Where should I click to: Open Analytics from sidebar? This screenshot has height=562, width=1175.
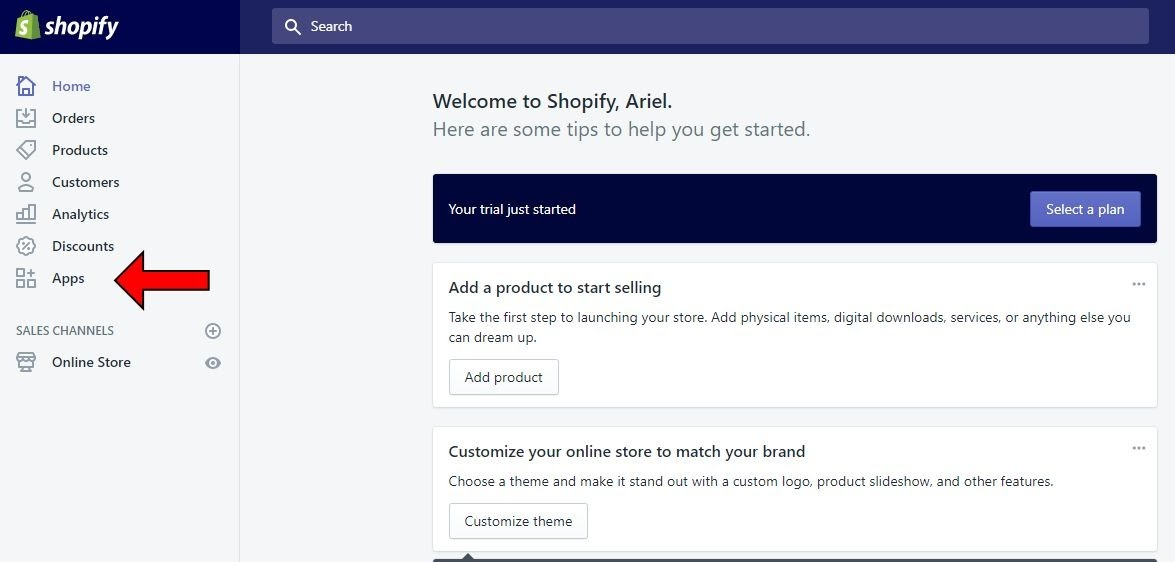click(80, 214)
